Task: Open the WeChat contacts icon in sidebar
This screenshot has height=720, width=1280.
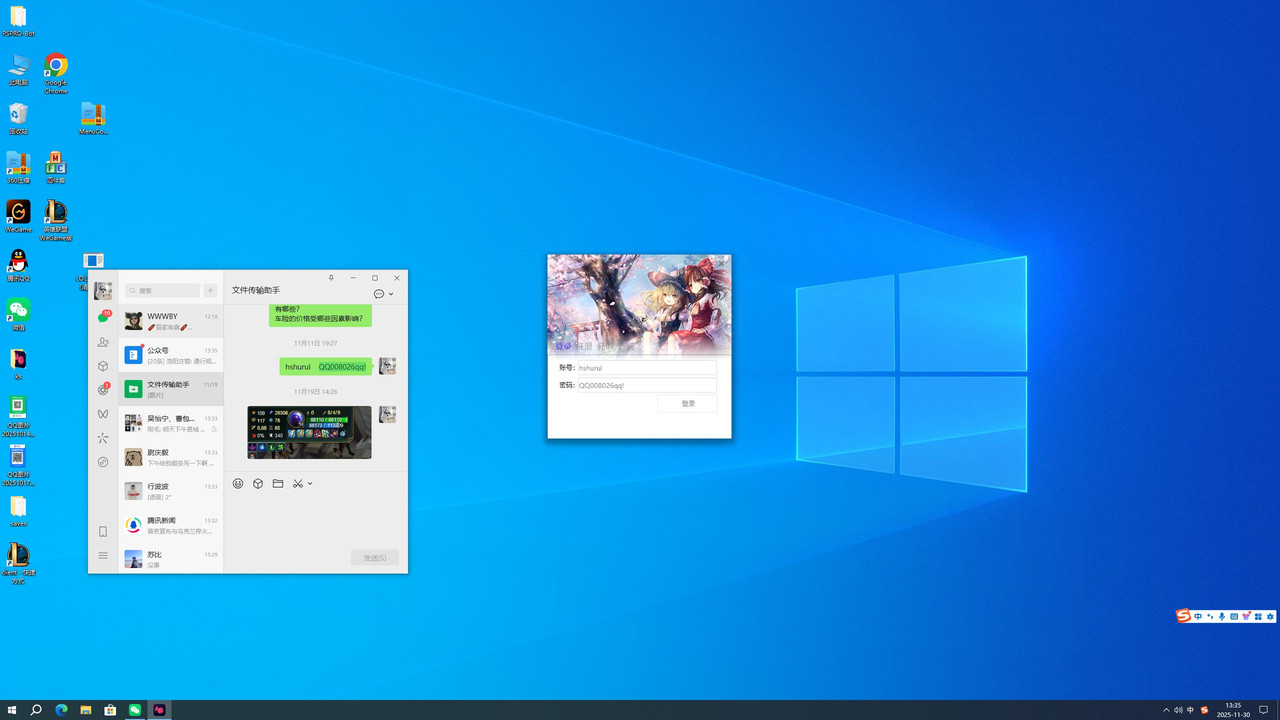Action: click(x=103, y=342)
